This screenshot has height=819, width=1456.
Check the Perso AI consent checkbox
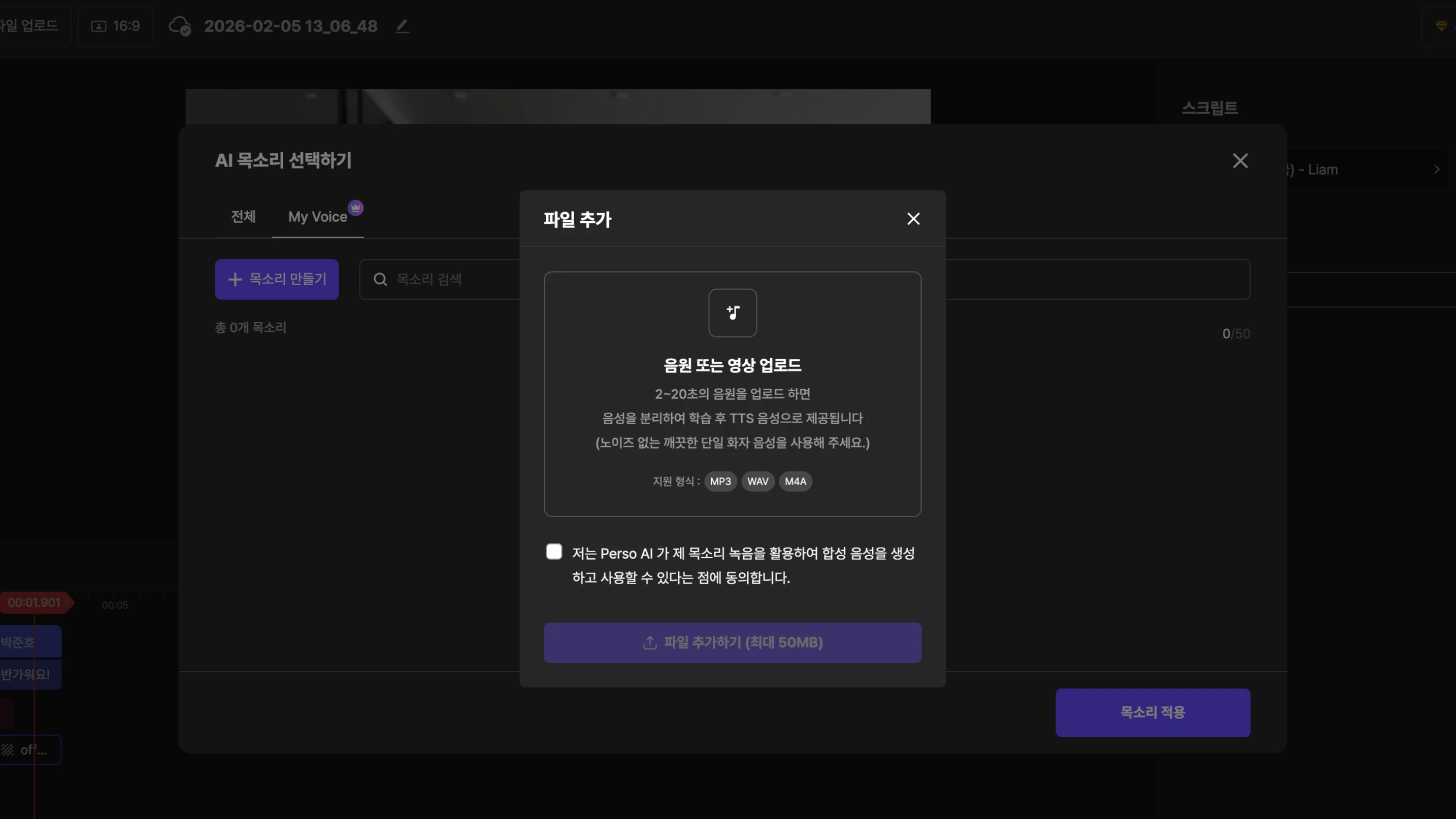(554, 552)
